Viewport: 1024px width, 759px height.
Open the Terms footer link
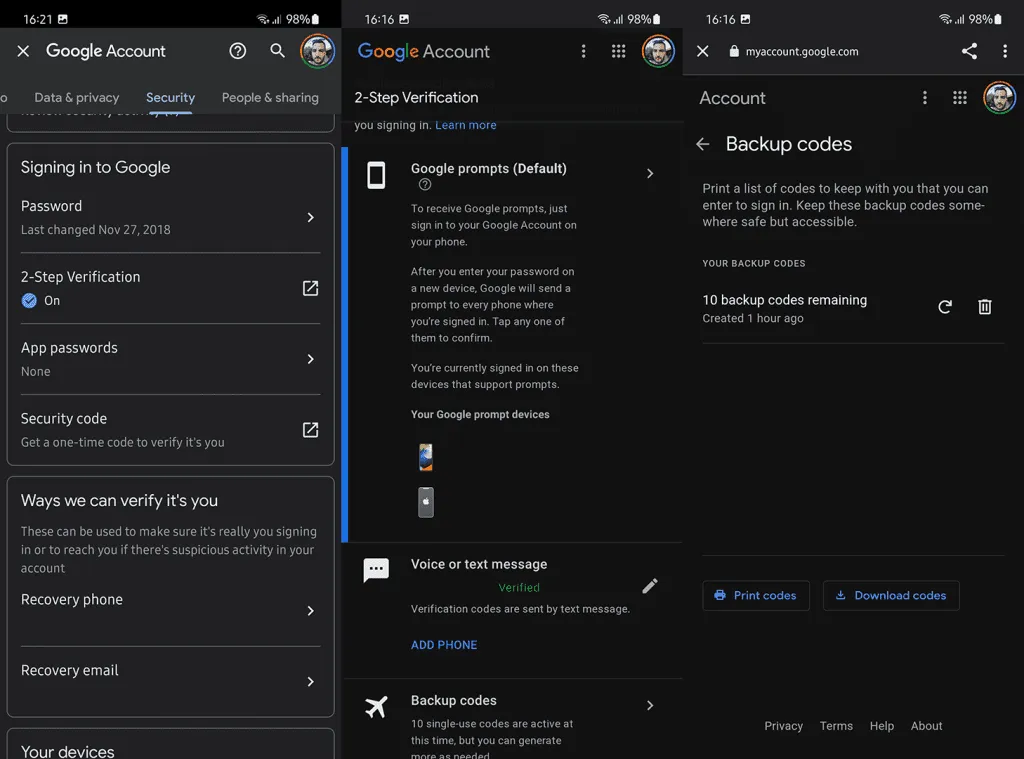837,726
